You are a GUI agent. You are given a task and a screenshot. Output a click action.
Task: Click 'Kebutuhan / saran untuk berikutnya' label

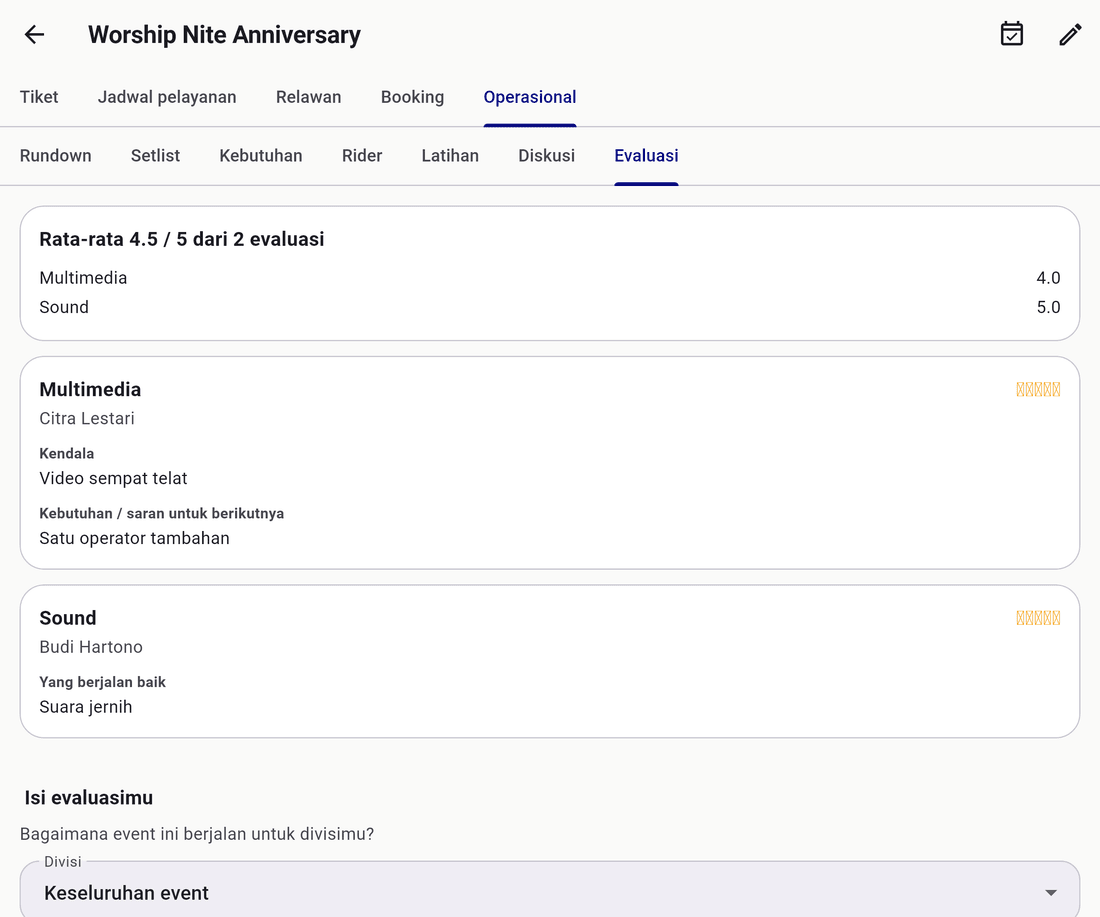tap(162, 514)
